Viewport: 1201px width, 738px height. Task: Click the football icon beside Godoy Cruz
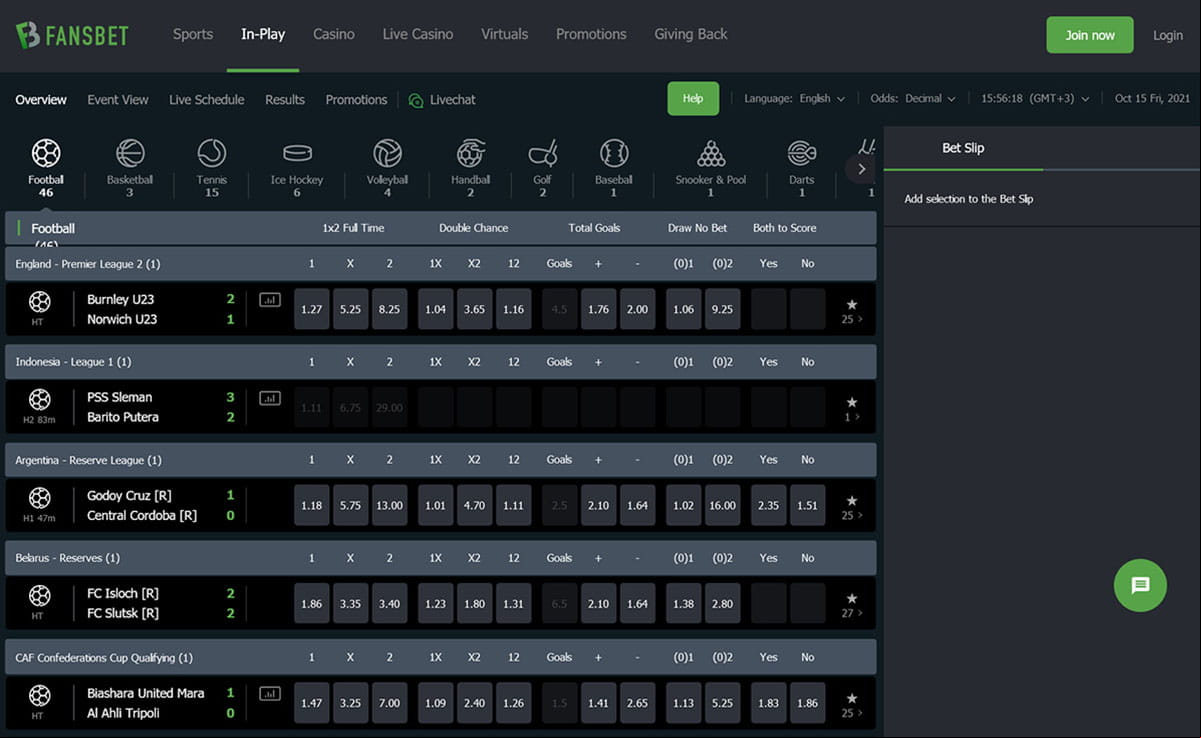point(39,497)
